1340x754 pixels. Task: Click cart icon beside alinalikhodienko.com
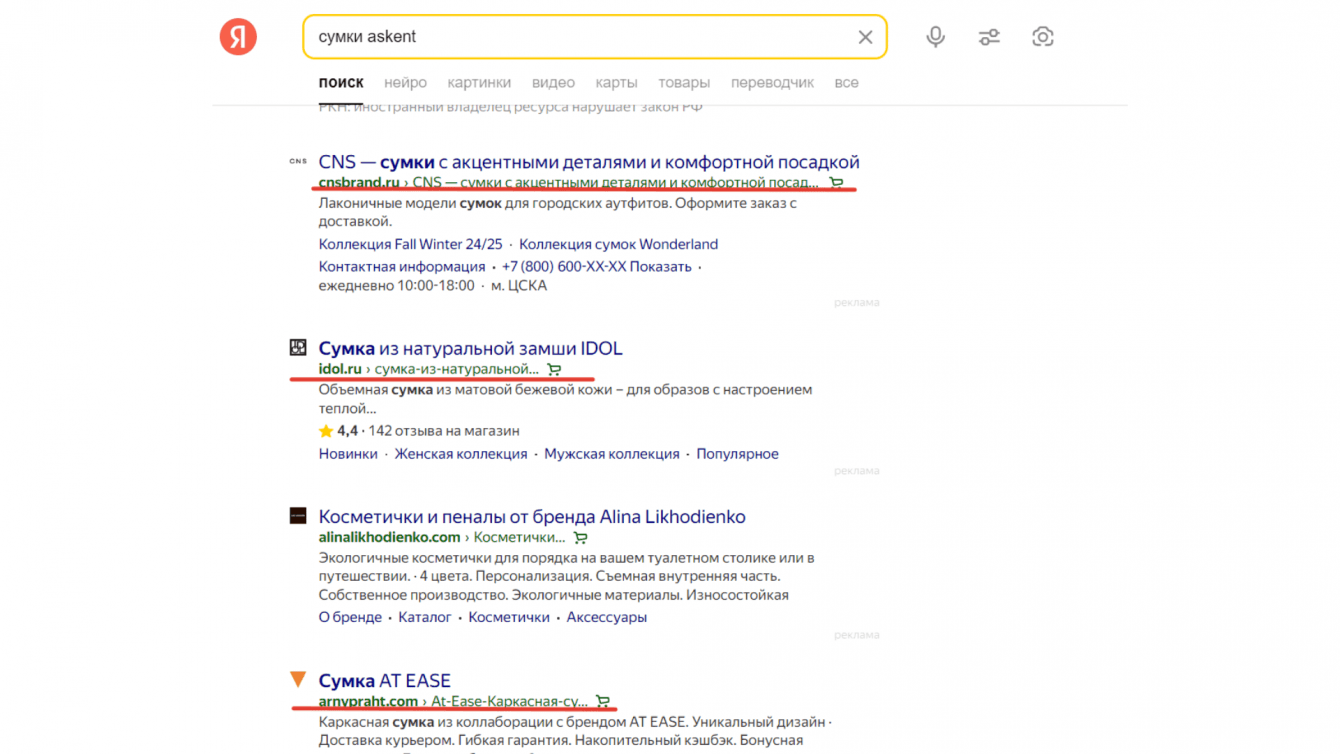[x=580, y=538]
